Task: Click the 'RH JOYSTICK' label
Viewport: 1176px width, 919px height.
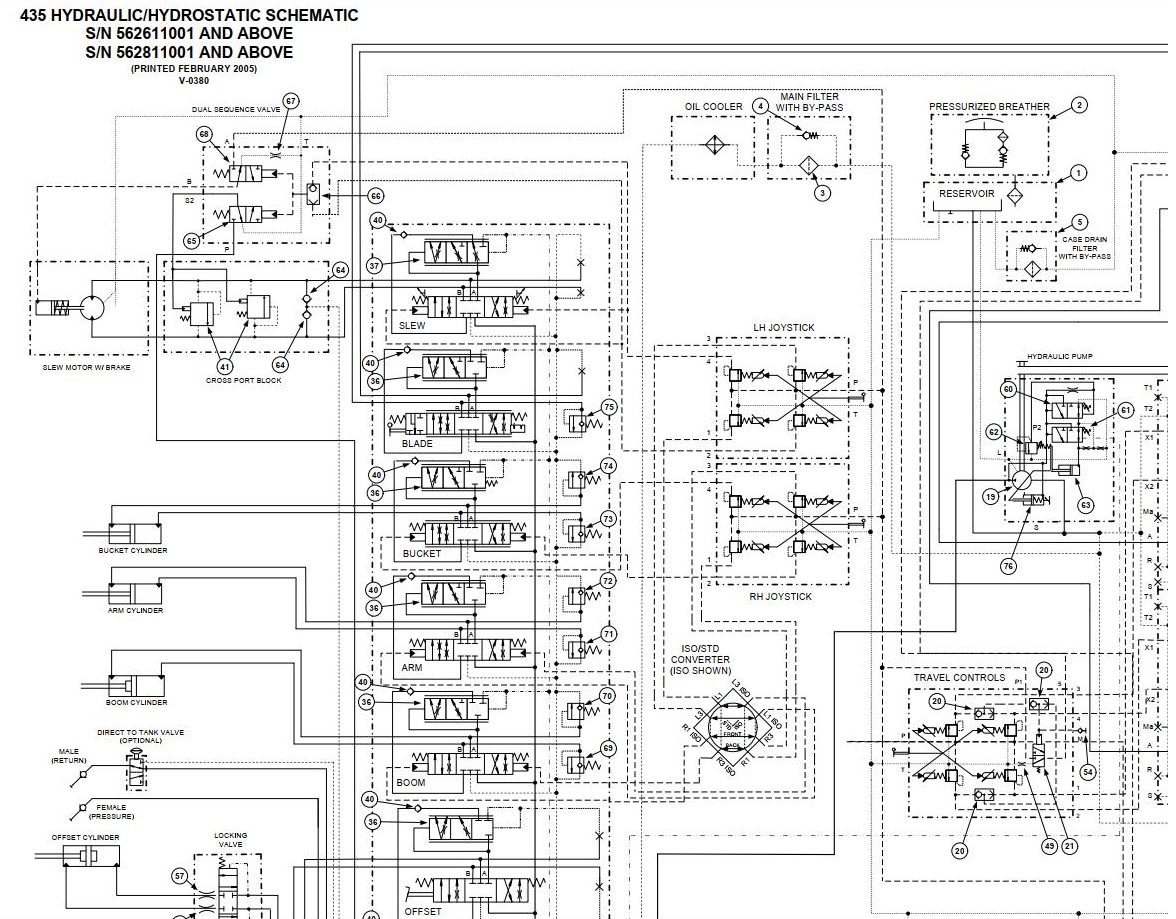Action: pyautogui.click(x=781, y=596)
